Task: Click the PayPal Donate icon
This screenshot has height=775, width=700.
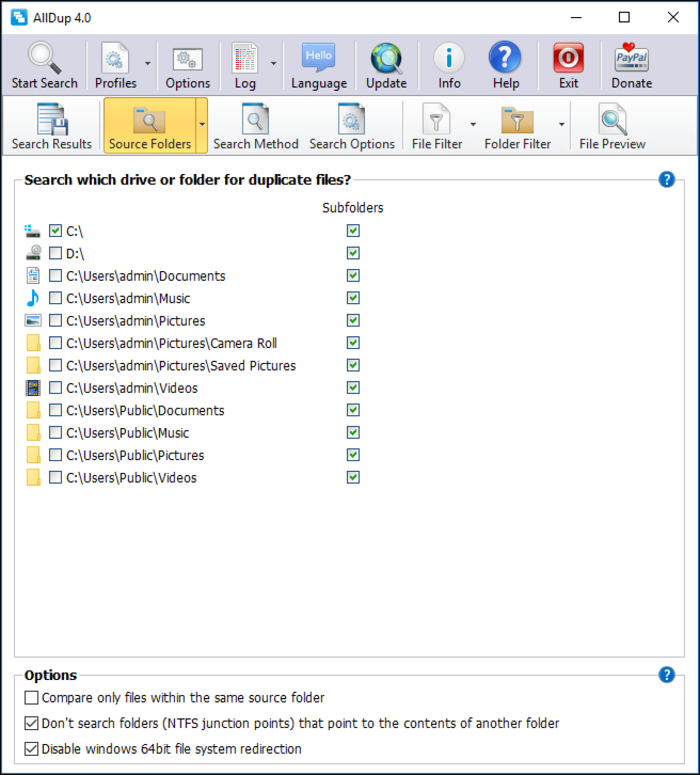Action: pyautogui.click(x=631, y=58)
